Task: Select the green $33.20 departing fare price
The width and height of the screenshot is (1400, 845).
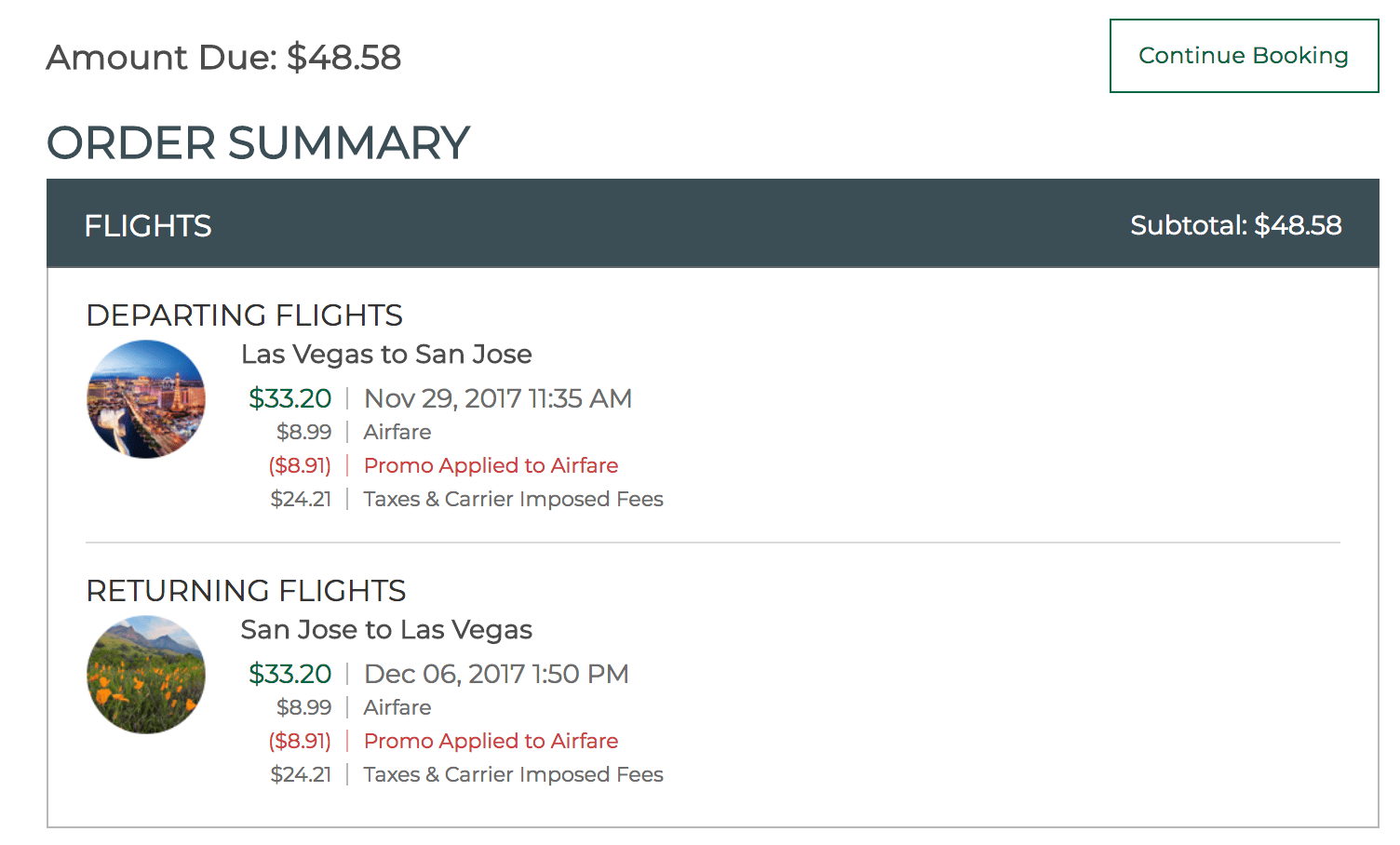Action: pos(290,397)
